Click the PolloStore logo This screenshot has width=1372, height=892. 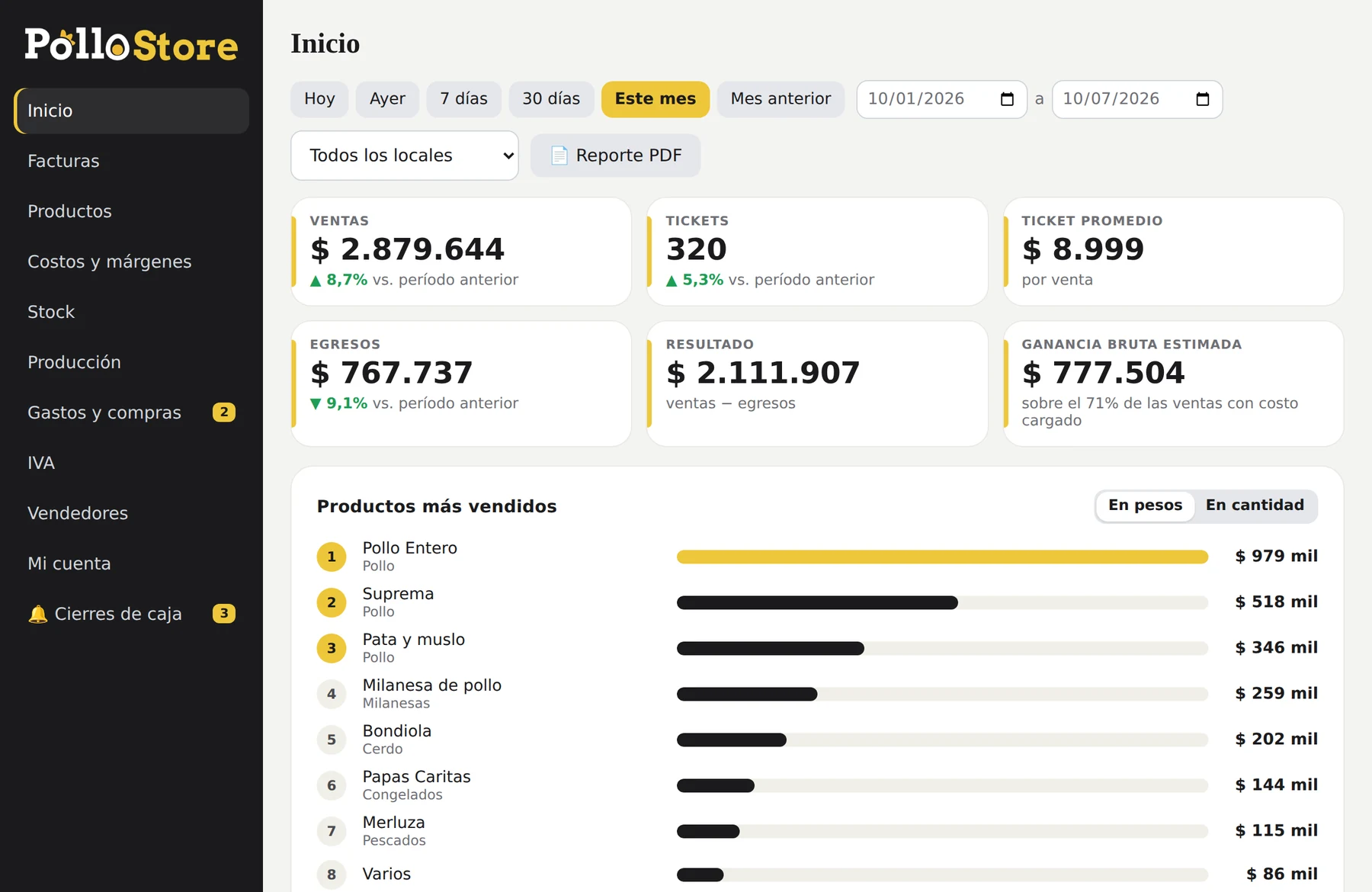131,44
